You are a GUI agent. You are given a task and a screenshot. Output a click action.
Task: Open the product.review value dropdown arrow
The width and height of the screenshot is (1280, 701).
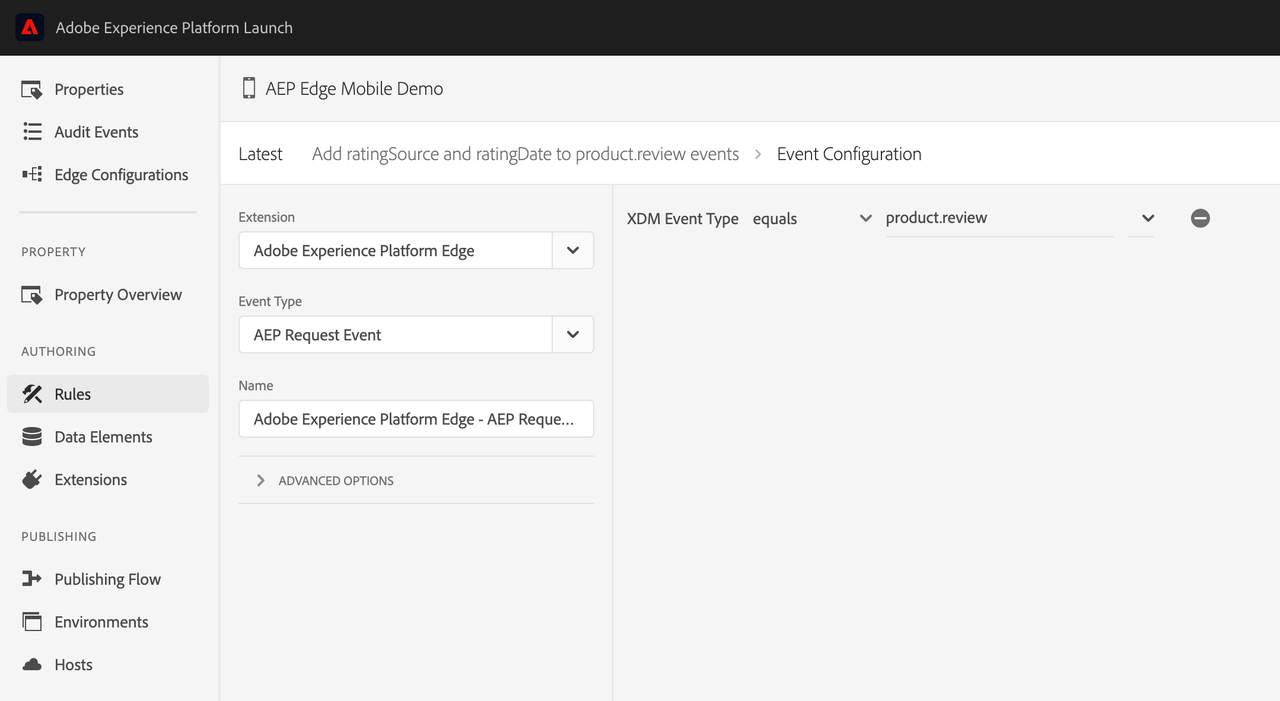(x=1148, y=218)
